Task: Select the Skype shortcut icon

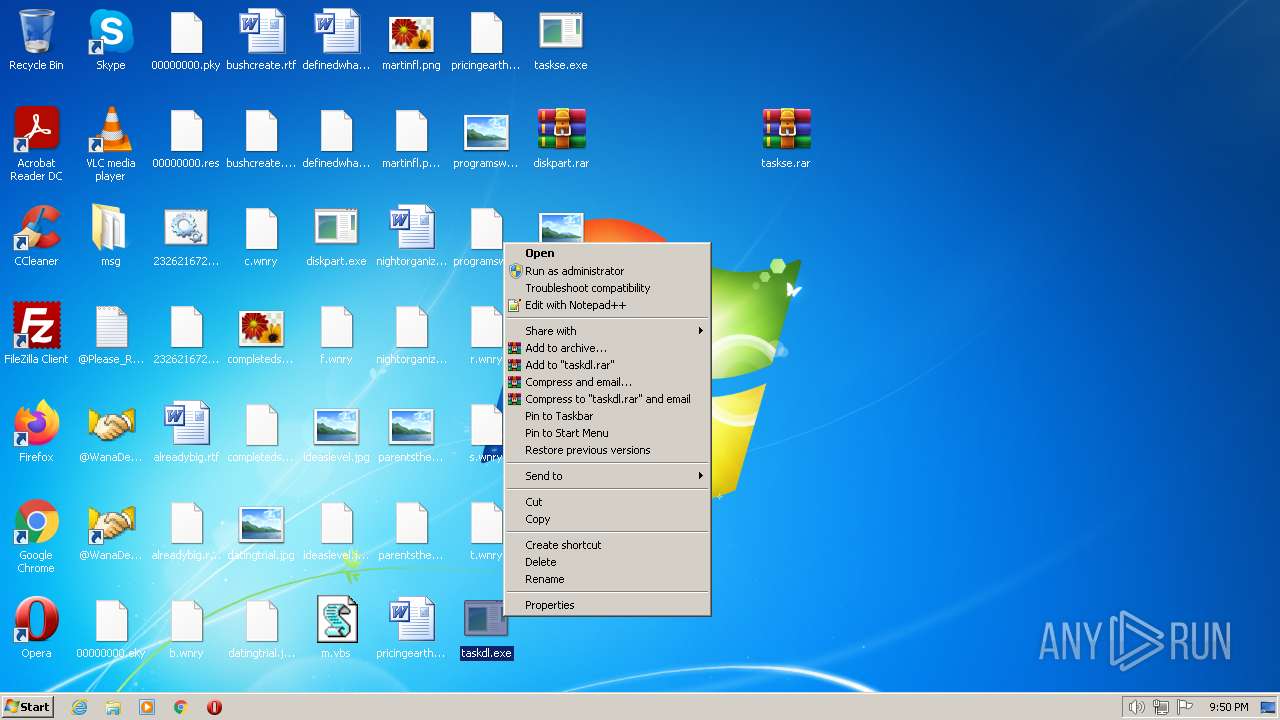Action: 110,40
